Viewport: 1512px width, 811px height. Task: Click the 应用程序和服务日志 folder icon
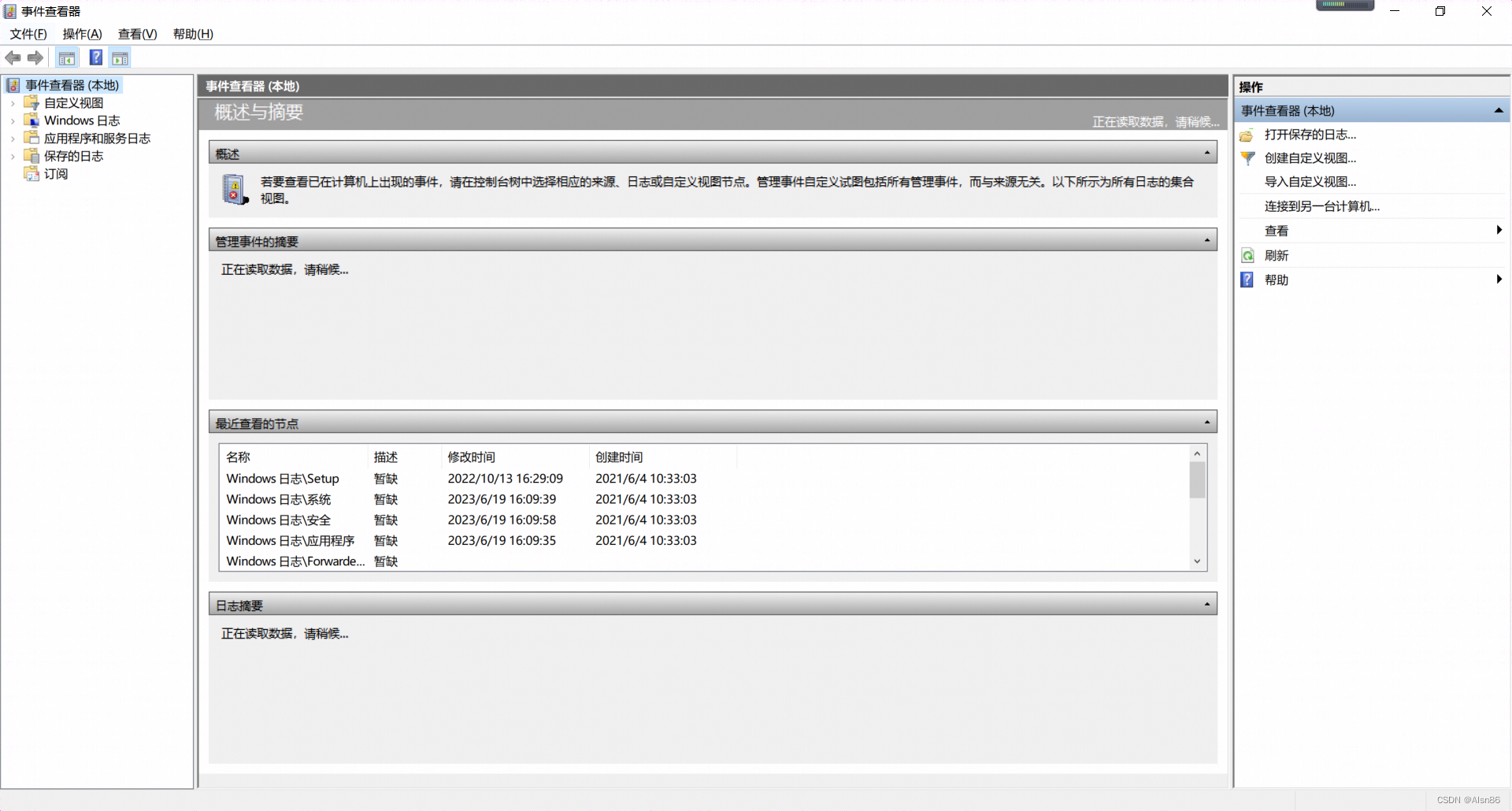[31, 138]
